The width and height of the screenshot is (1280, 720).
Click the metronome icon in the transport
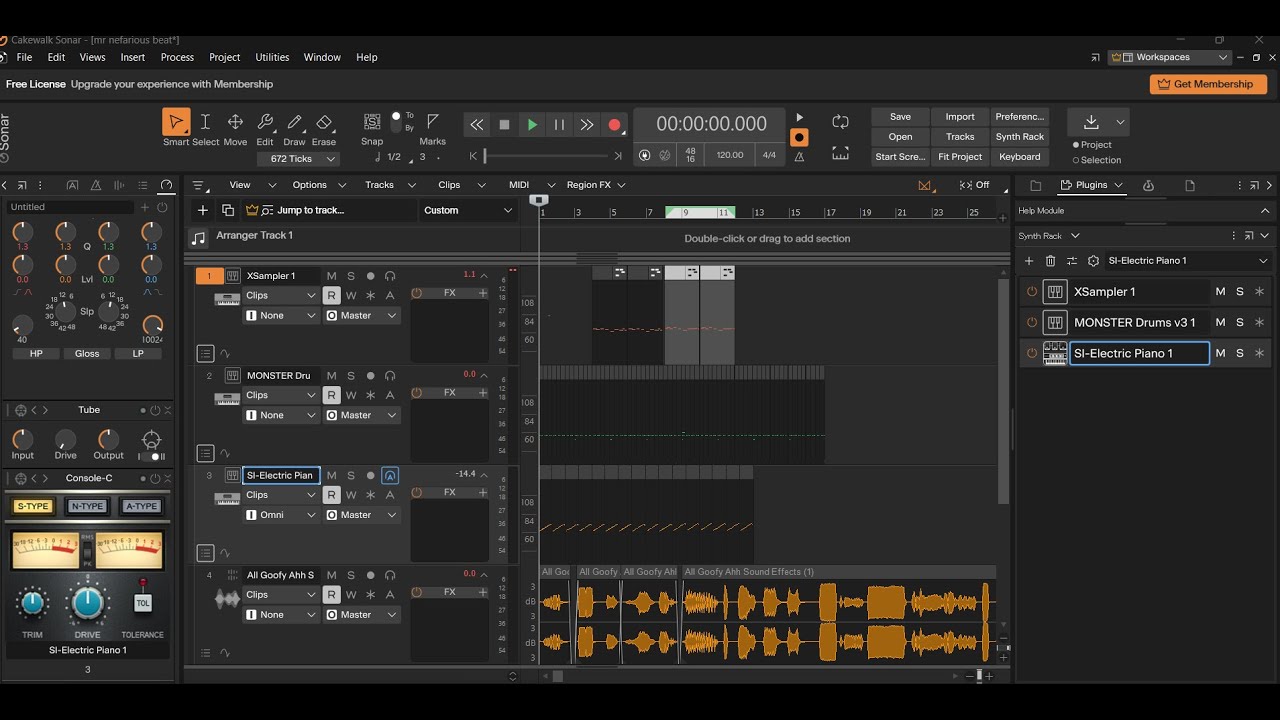[799, 156]
